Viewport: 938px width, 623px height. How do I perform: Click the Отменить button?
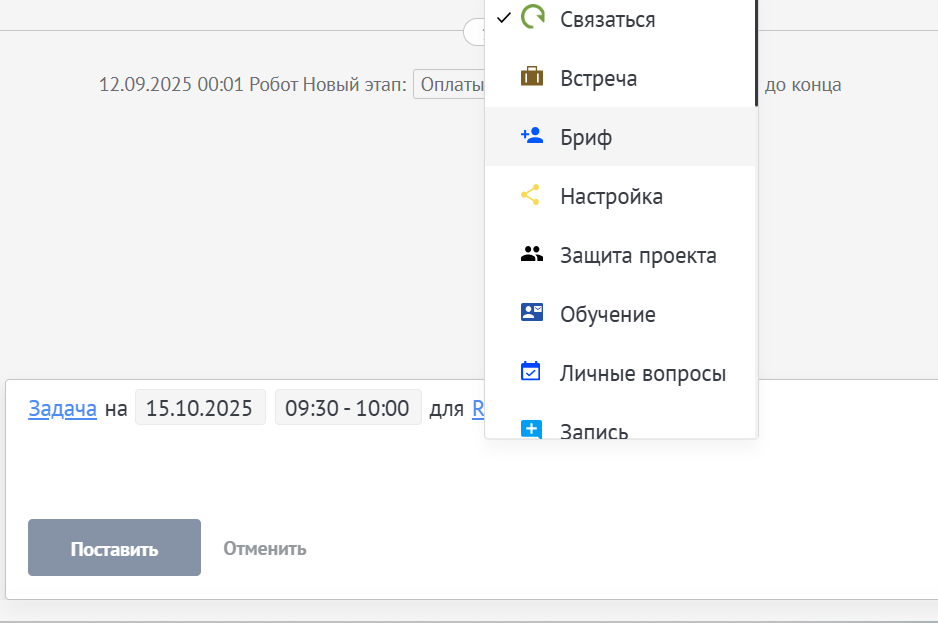pyautogui.click(x=265, y=548)
